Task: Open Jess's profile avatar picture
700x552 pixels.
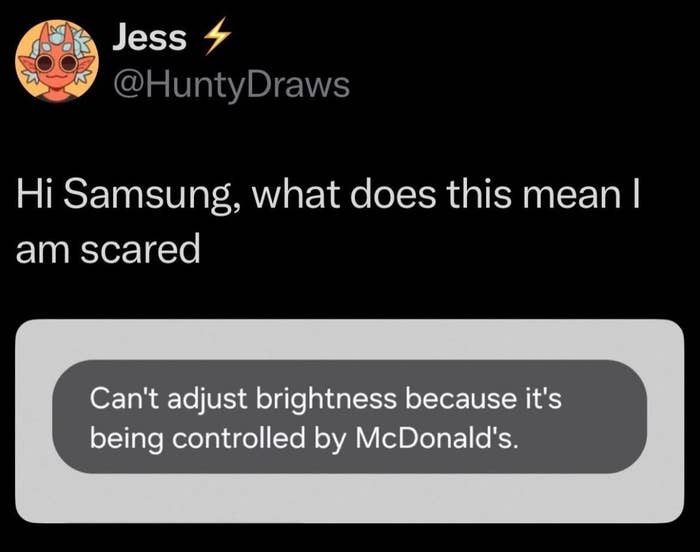Action: [x=57, y=61]
